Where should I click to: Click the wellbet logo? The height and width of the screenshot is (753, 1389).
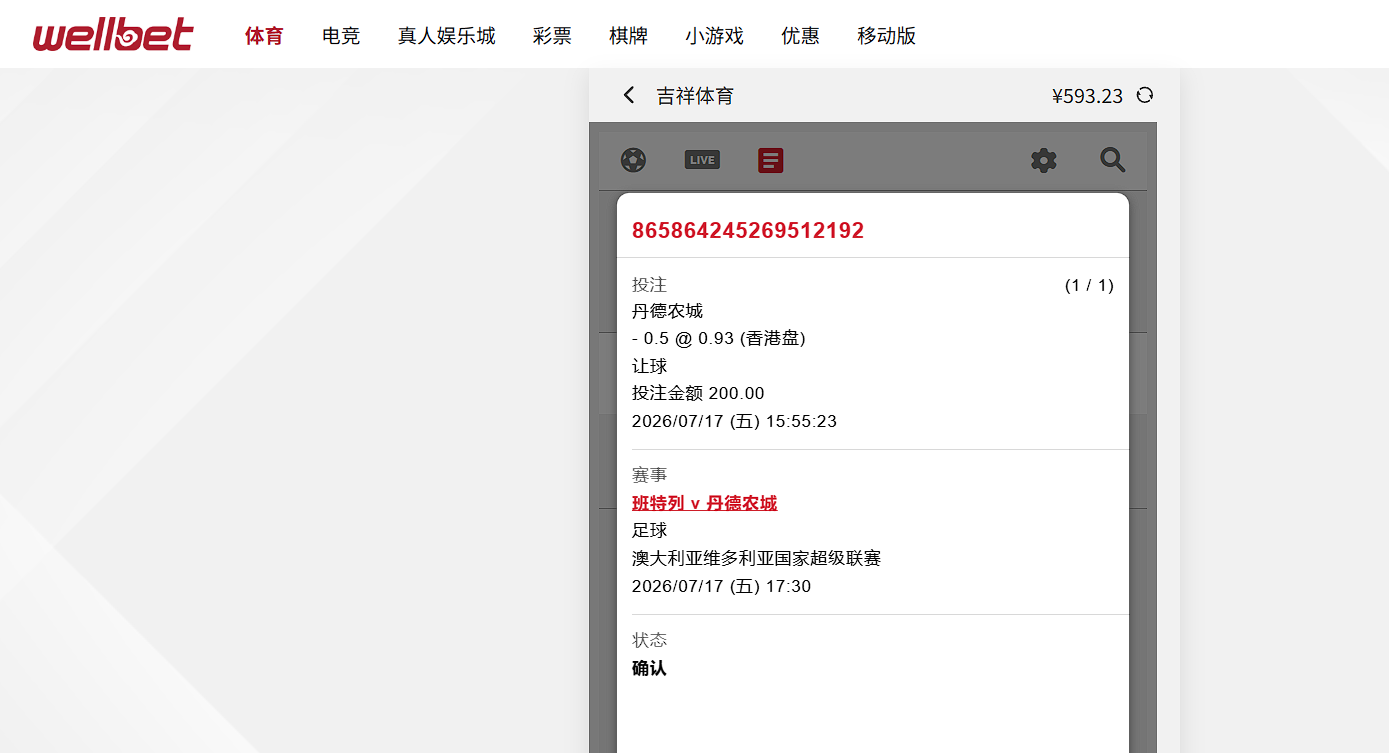[113, 35]
